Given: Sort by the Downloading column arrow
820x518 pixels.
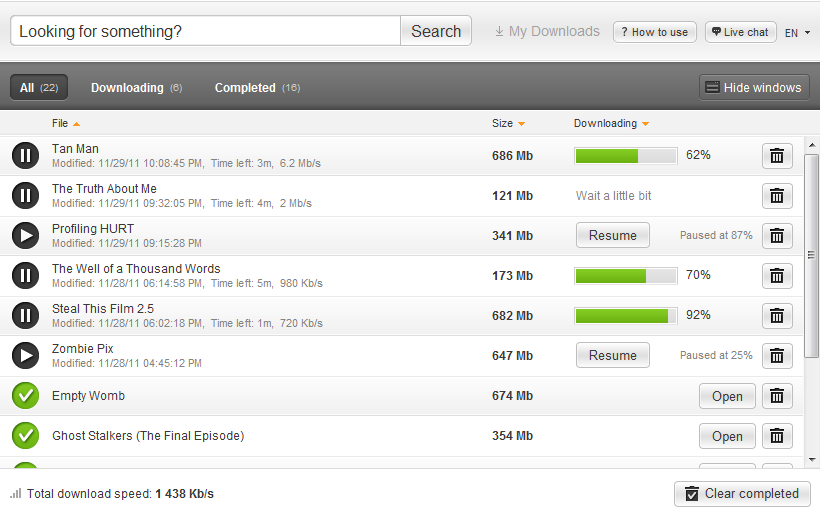Looking at the screenshot, I should (x=645, y=124).
